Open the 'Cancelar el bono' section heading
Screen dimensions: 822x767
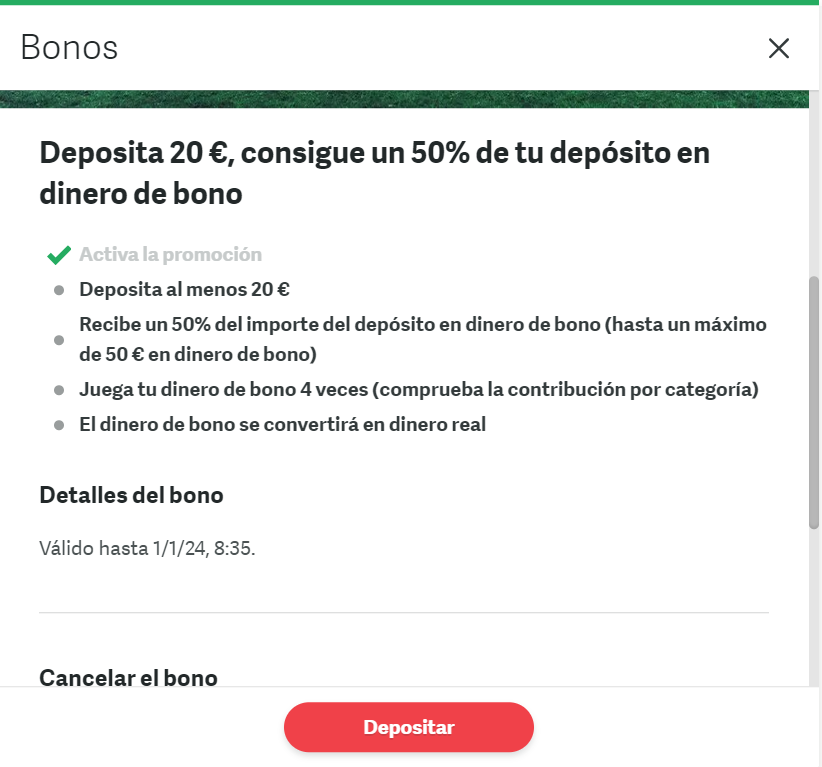point(128,677)
